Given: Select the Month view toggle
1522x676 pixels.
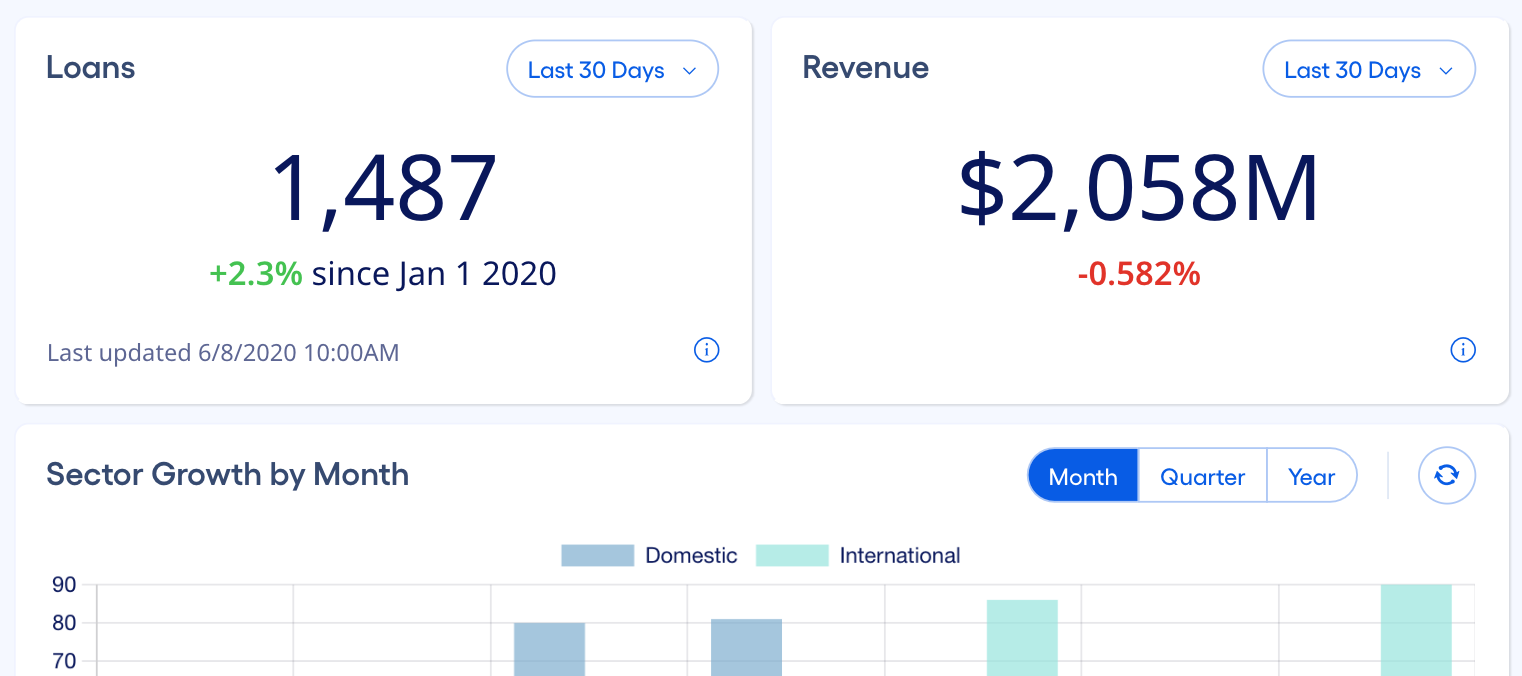Looking at the screenshot, I should (x=1082, y=476).
